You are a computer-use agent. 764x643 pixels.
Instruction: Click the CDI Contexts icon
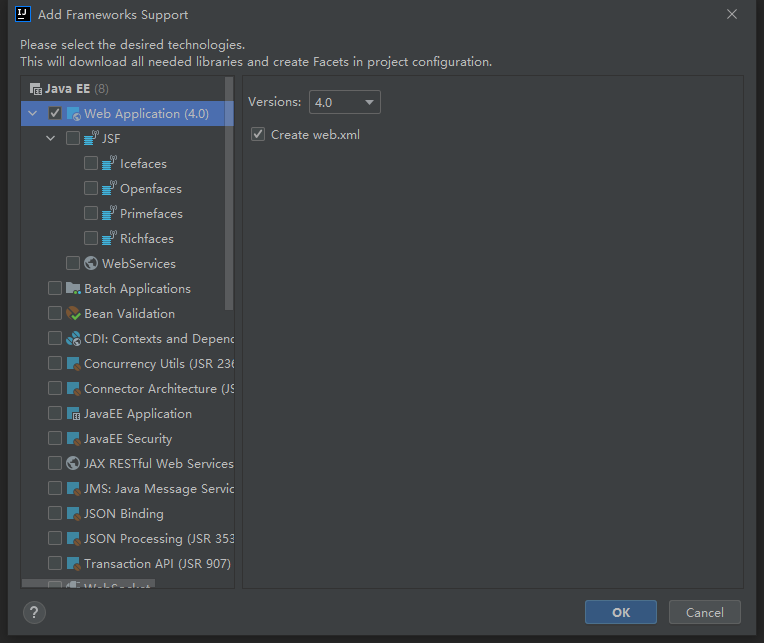(x=73, y=339)
